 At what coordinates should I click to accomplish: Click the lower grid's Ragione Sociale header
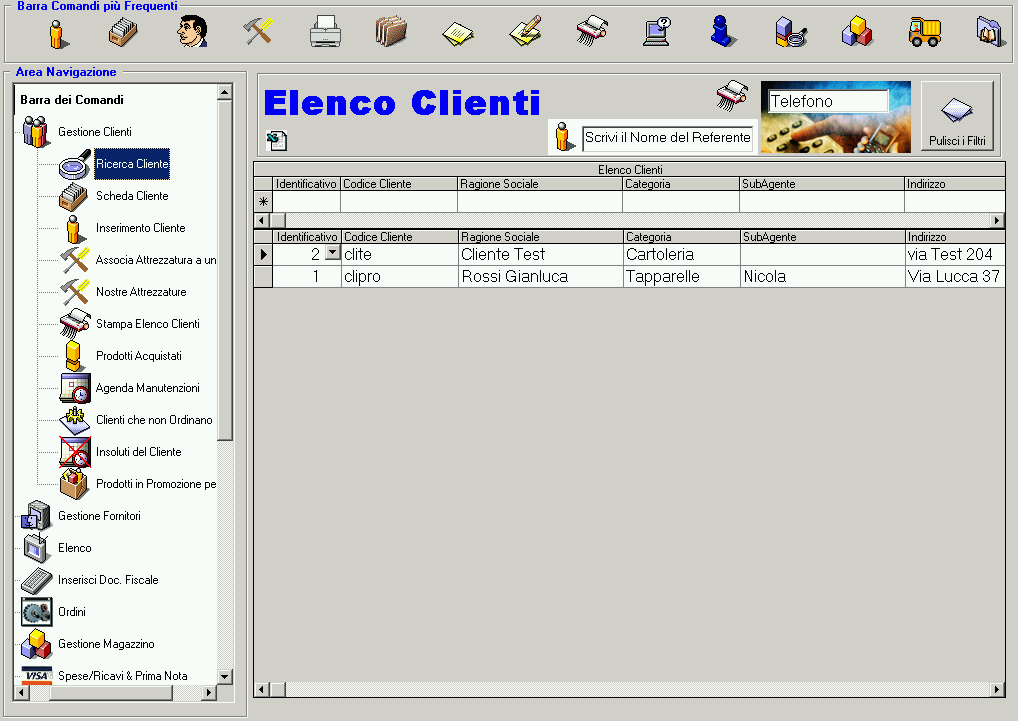coord(541,237)
